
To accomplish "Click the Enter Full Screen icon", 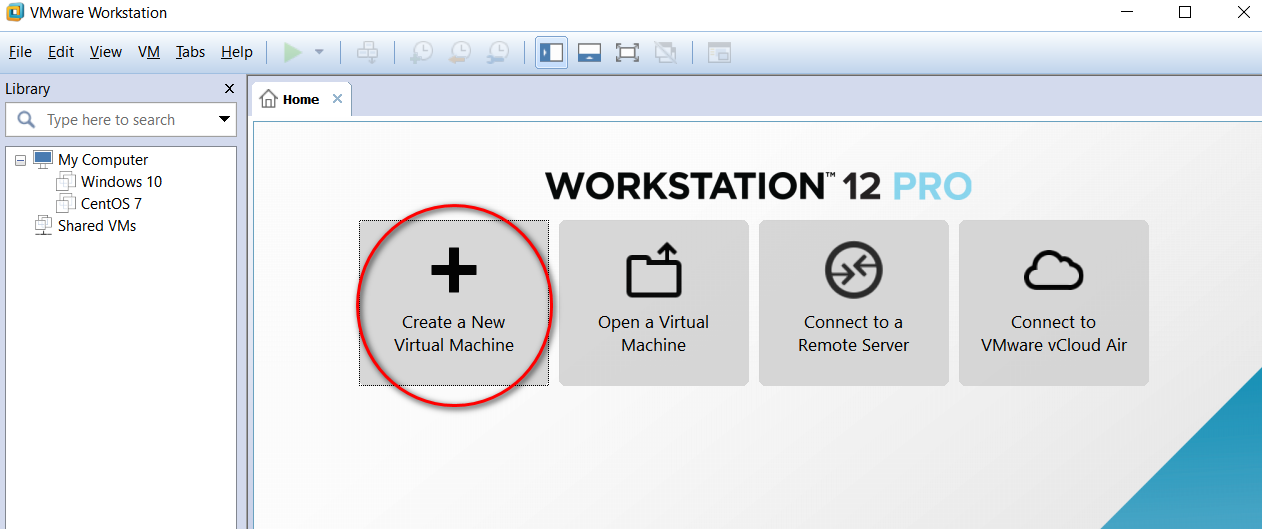I will click(x=627, y=52).
